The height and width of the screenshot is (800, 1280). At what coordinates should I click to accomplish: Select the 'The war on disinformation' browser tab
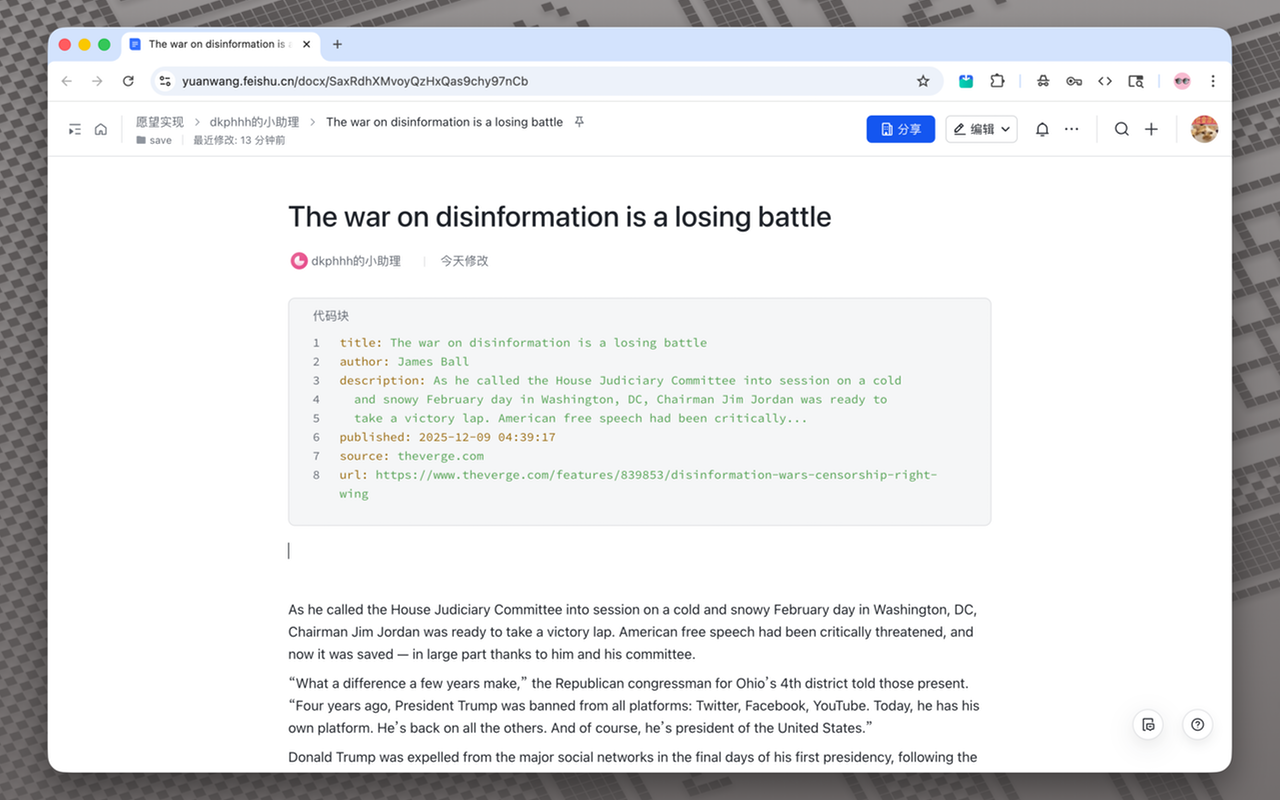point(220,44)
